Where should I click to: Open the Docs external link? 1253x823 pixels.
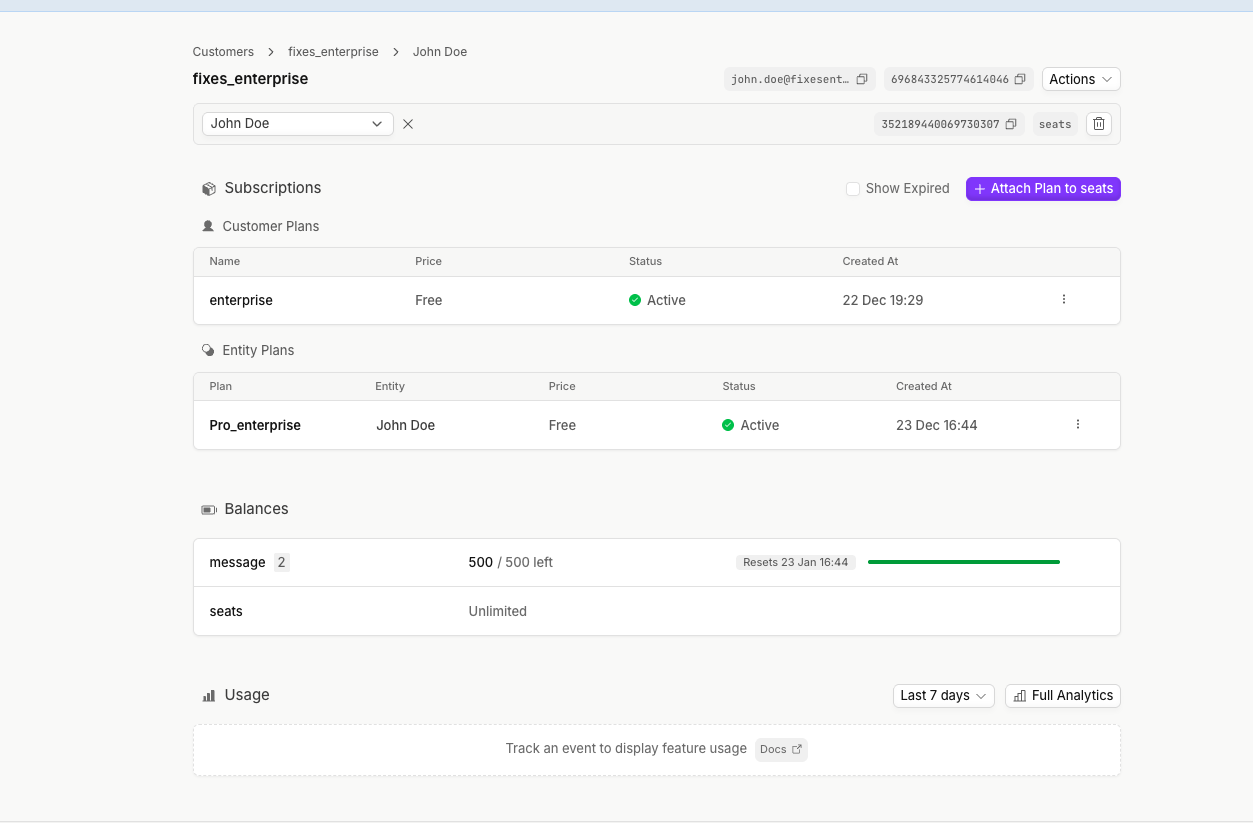coord(781,749)
